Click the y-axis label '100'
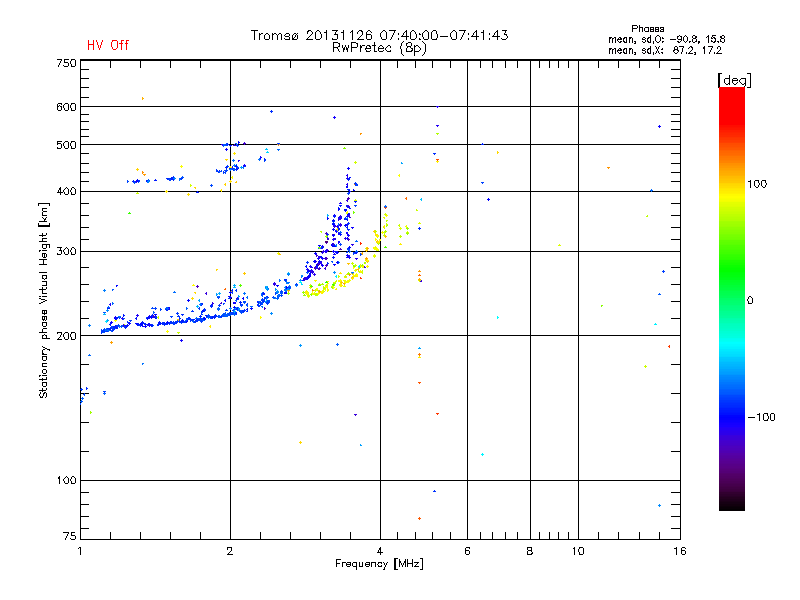 click(66, 481)
